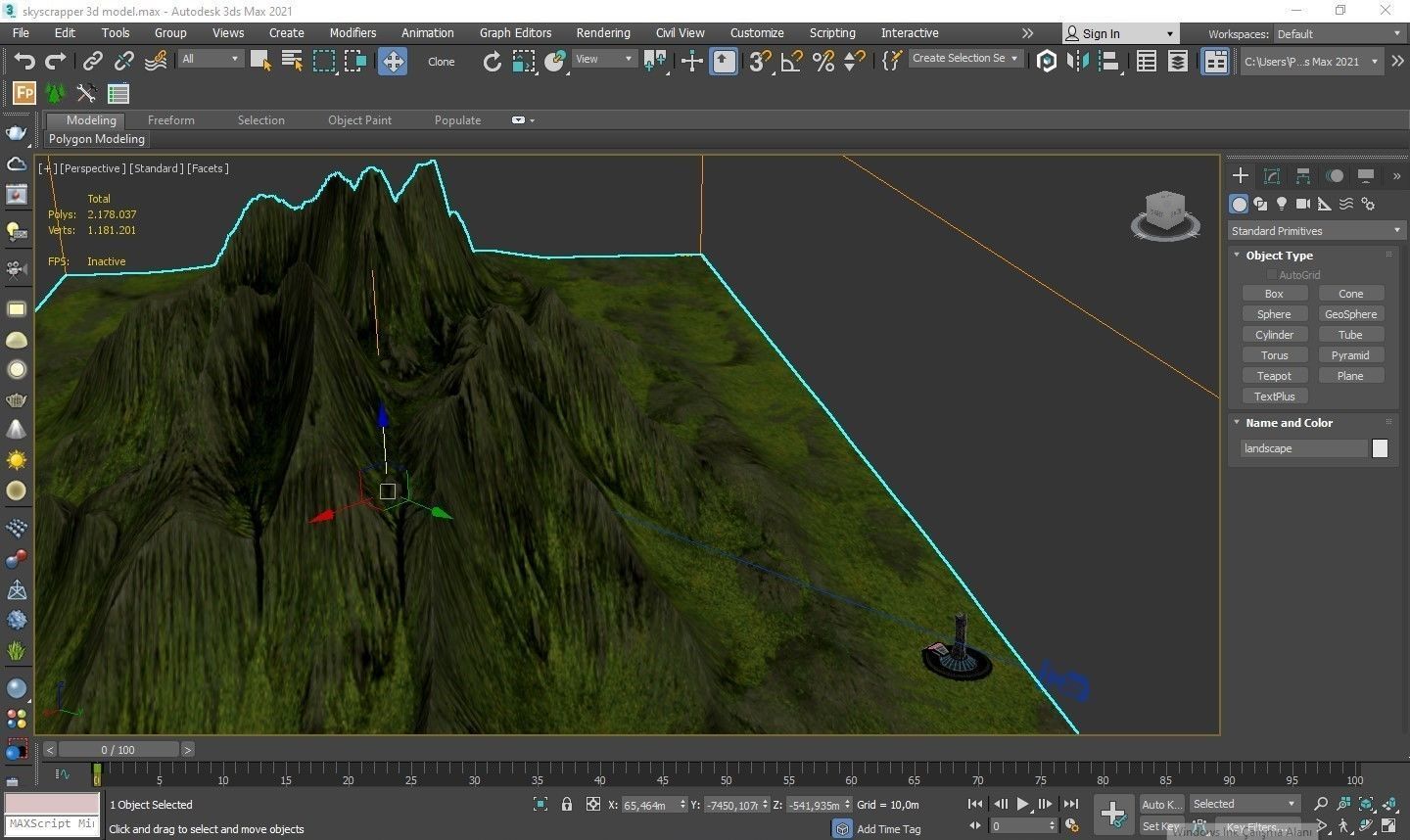Click the Align tool icon
Image resolution: width=1410 pixels, height=840 pixels.
point(1109,62)
